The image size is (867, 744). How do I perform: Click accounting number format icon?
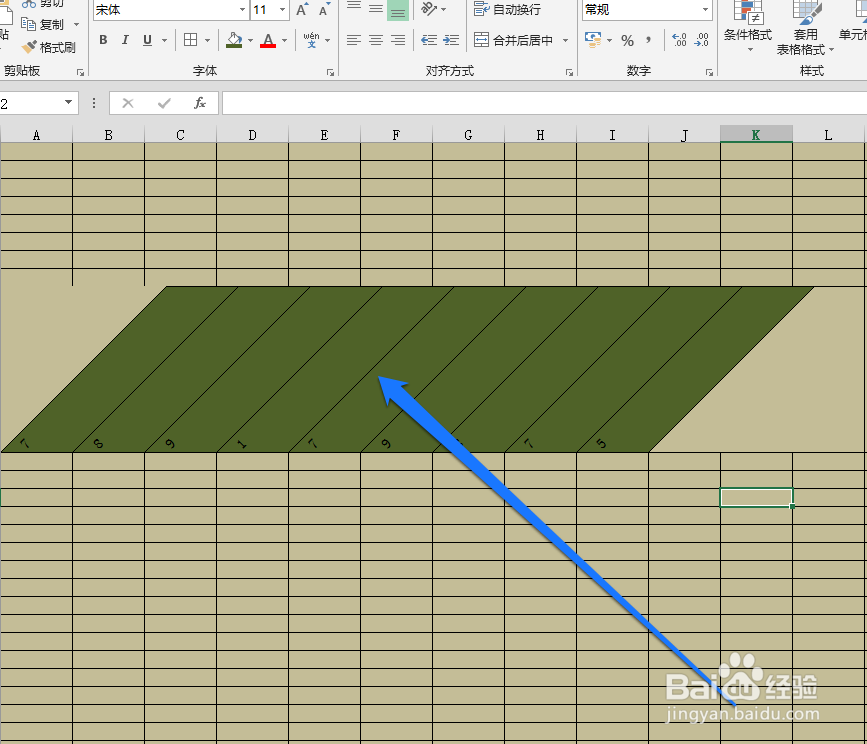[x=593, y=40]
